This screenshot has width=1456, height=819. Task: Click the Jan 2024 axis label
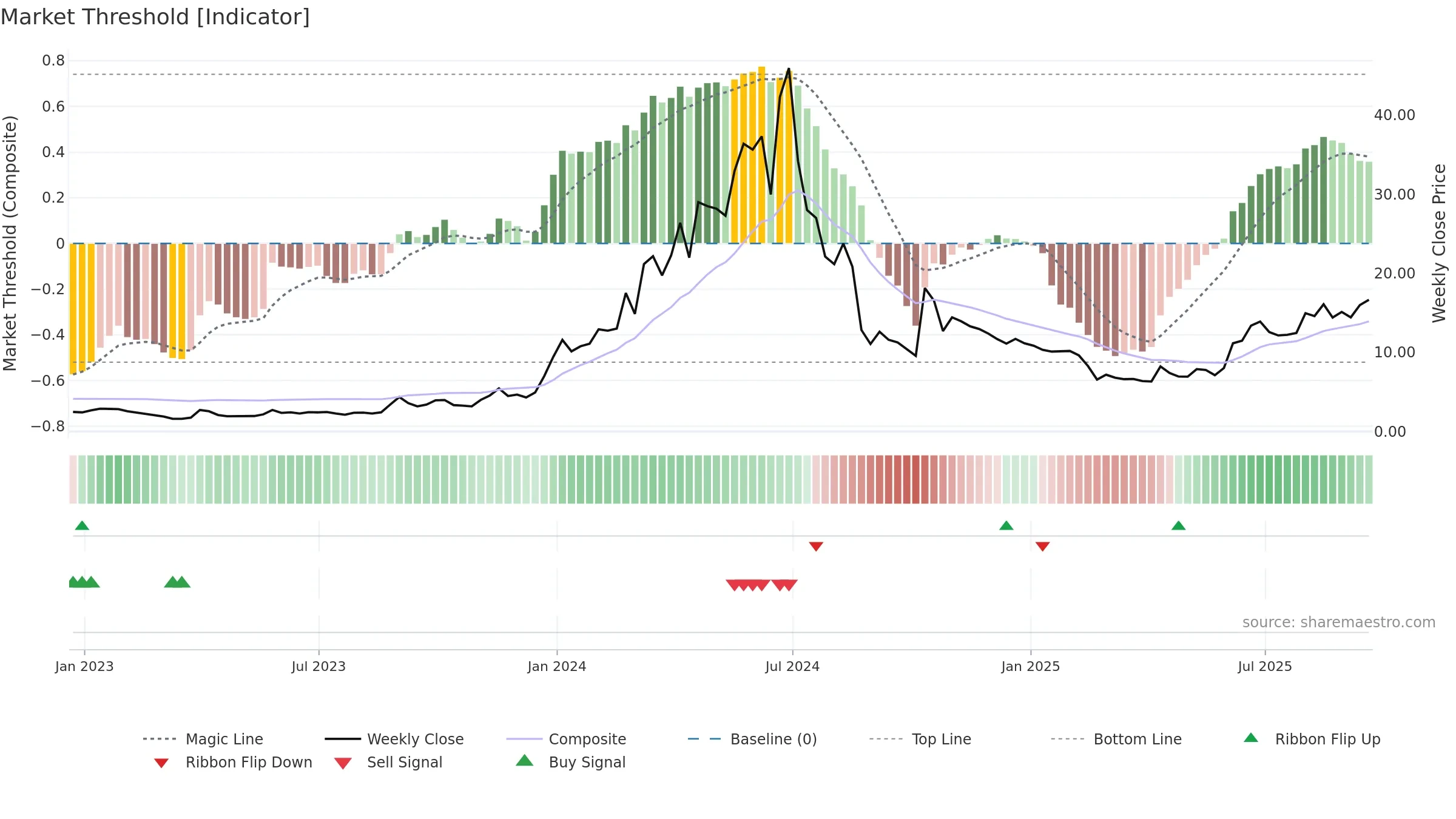[557, 666]
